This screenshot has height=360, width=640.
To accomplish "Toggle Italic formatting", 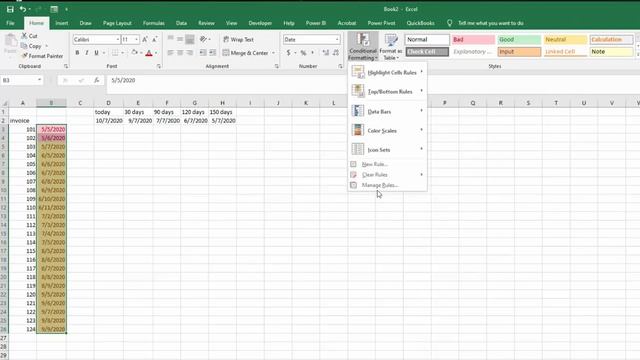I will 87,53.
